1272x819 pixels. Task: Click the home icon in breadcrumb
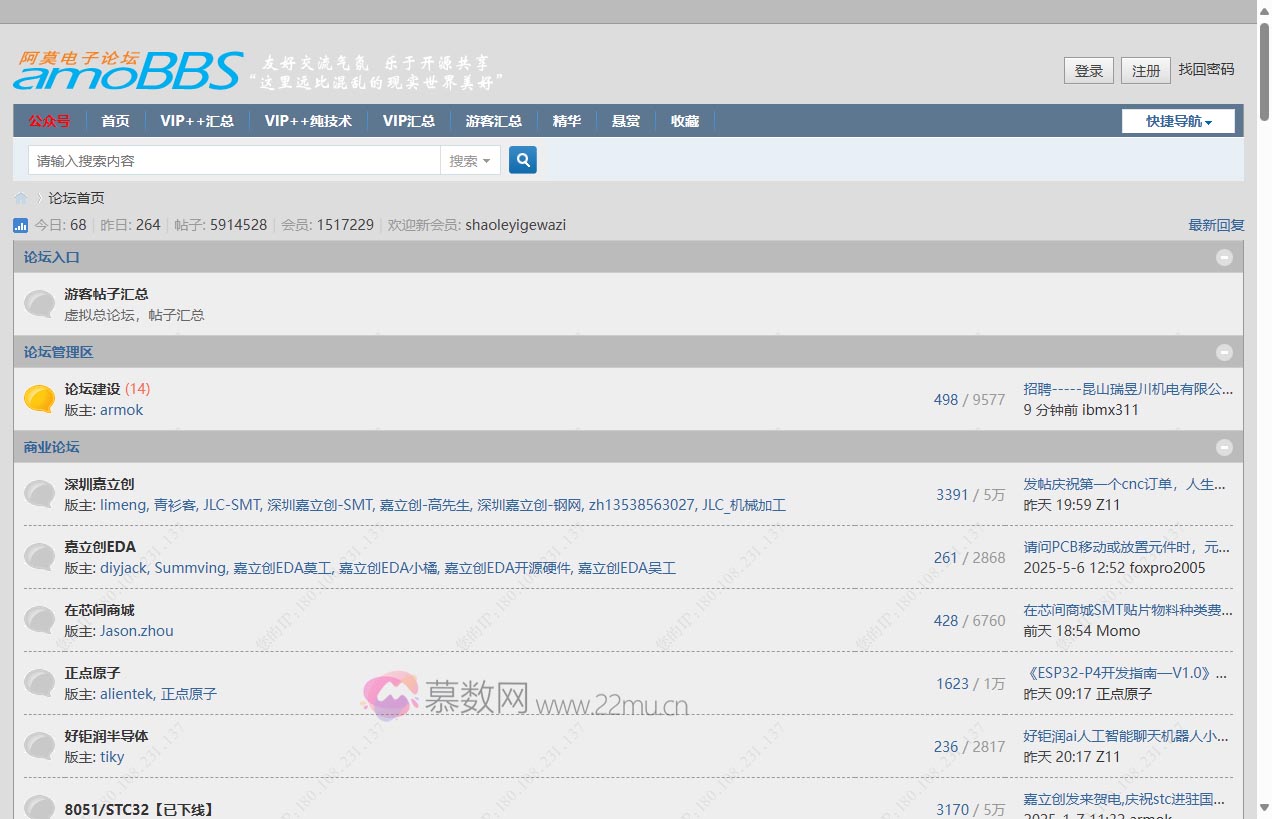pos(21,198)
